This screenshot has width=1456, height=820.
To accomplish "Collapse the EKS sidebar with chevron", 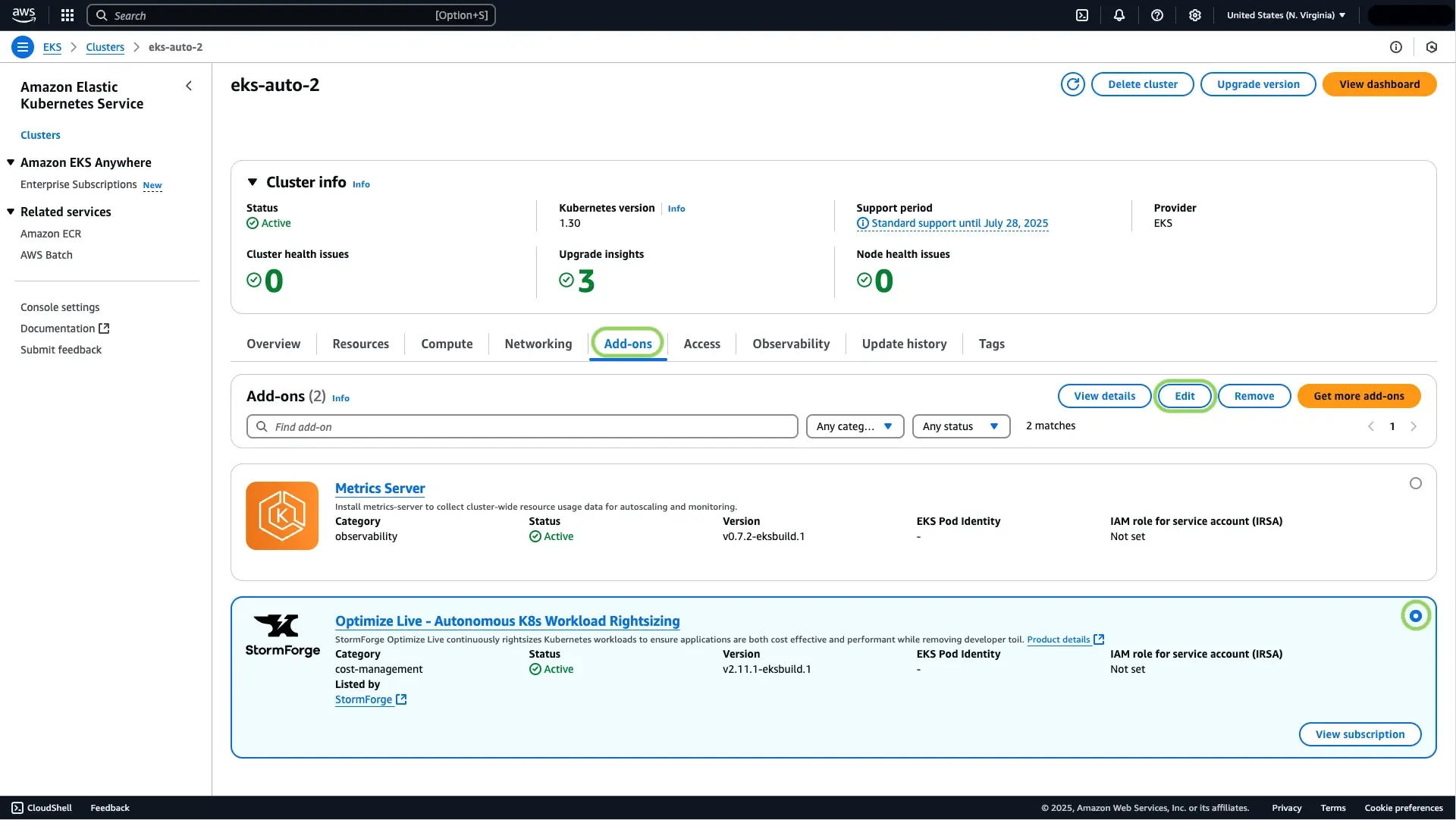I will tap(189, 86).
